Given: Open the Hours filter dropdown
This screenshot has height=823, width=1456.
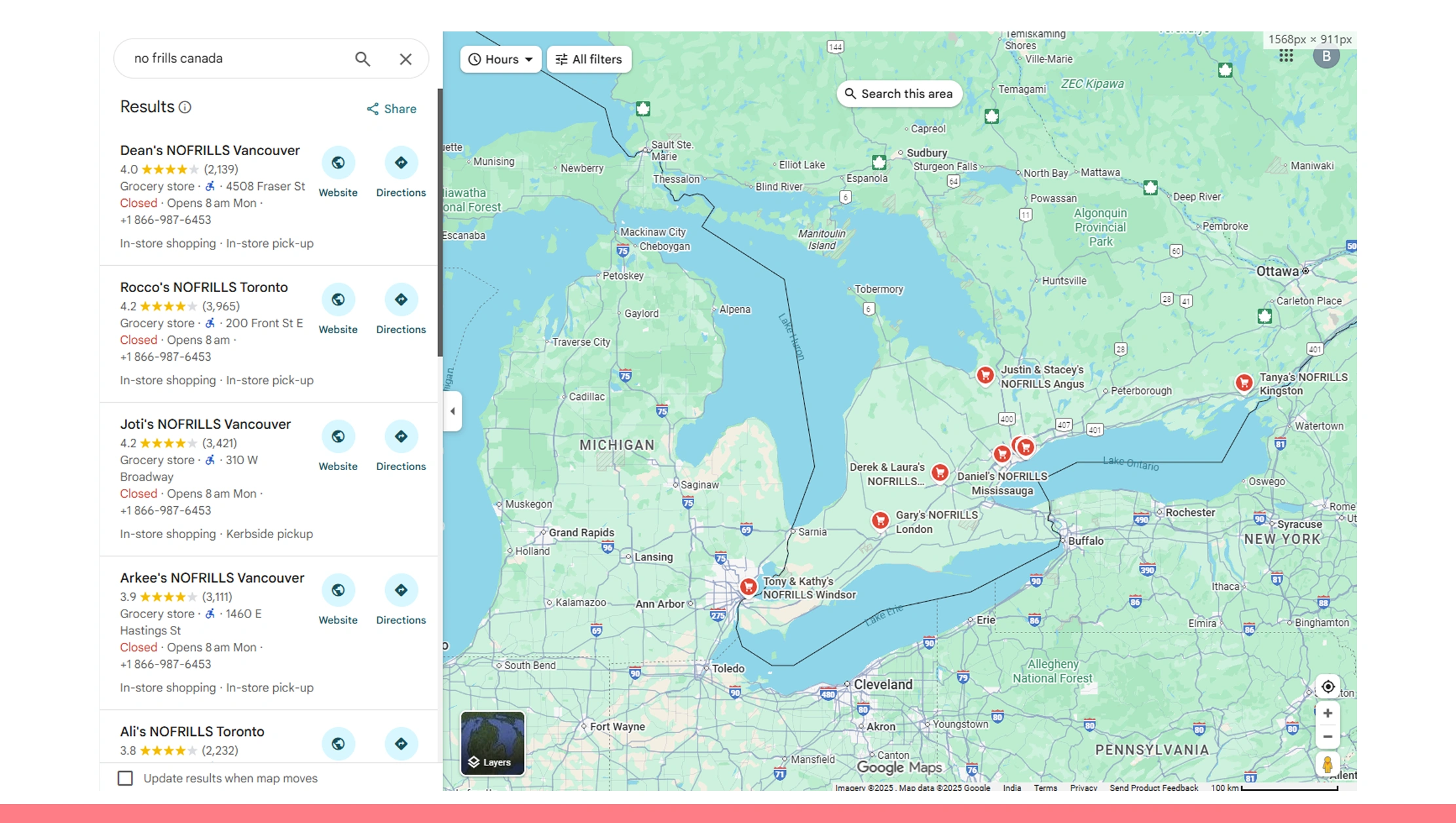Looking at the screenshot, I should point(500,59).
